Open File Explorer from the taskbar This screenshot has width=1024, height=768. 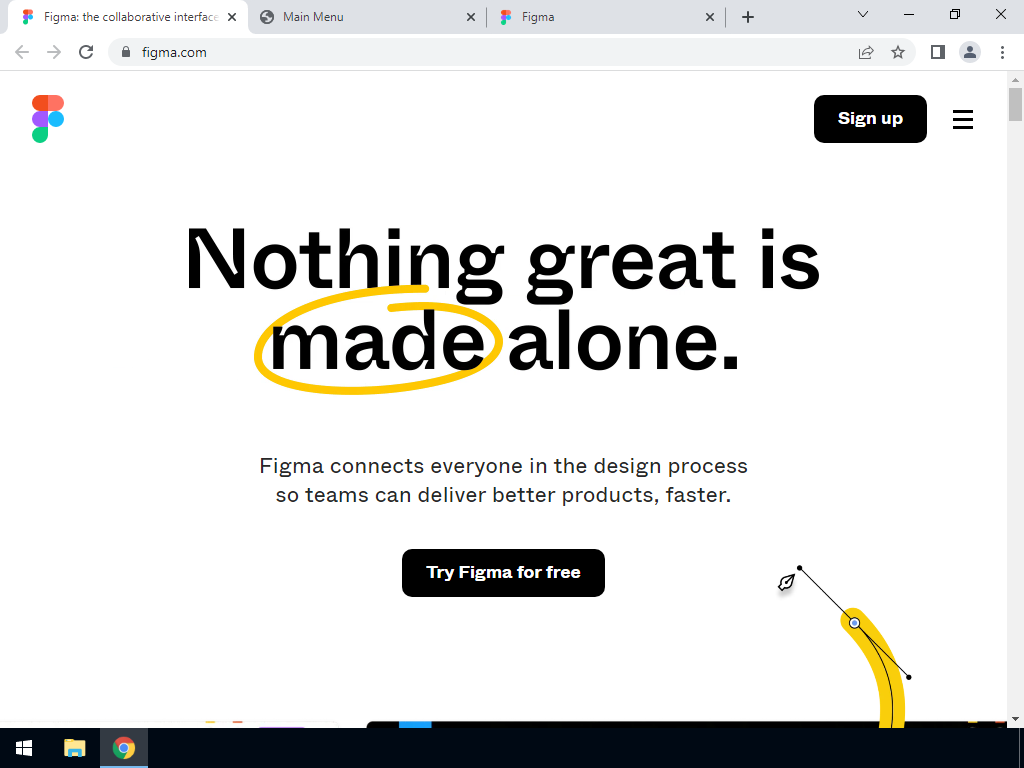[x=74, y=748]
